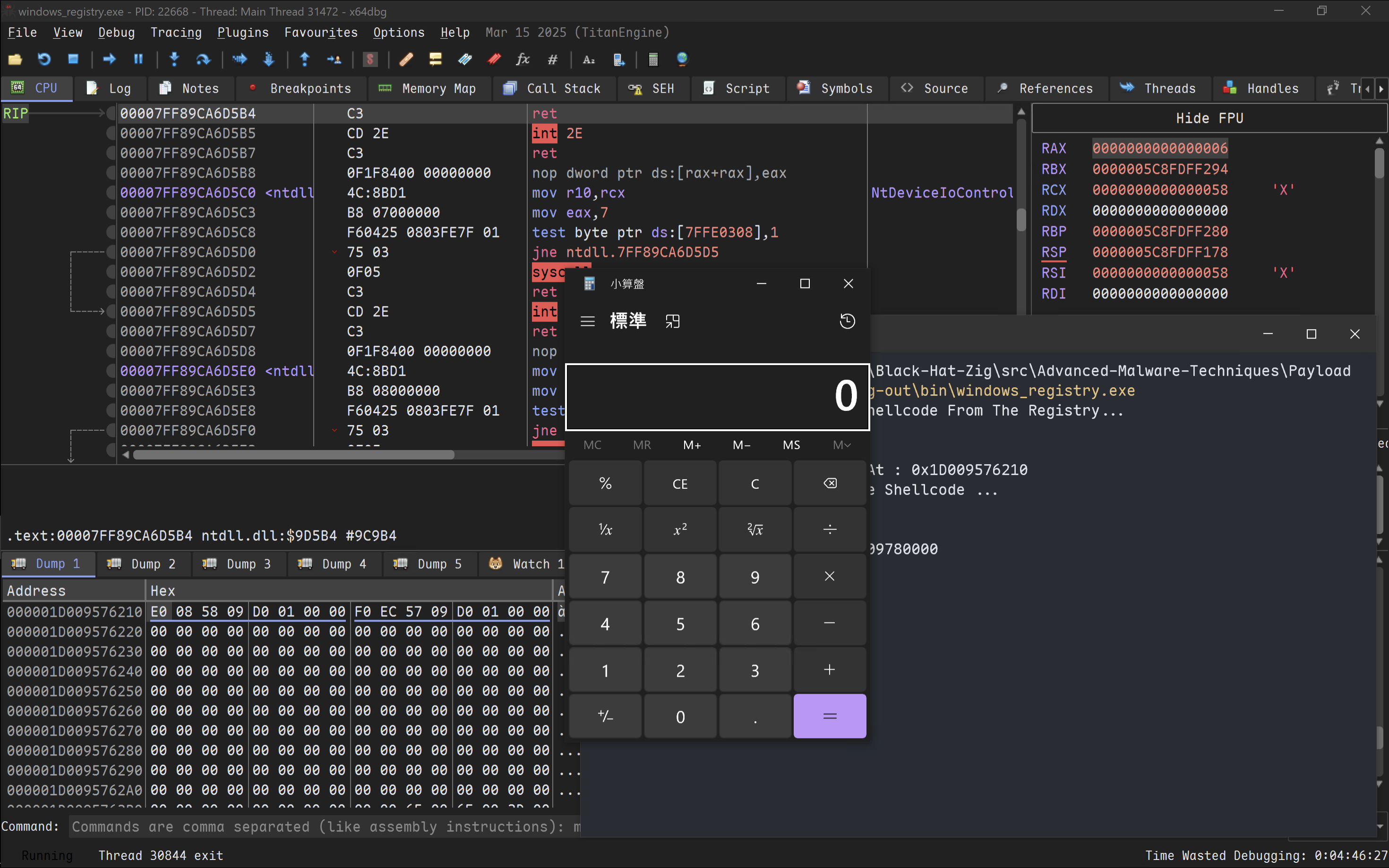Viewport: 1389px width, 868px height.
Task: Open calculator history clock icon
Action: [847, 321]
